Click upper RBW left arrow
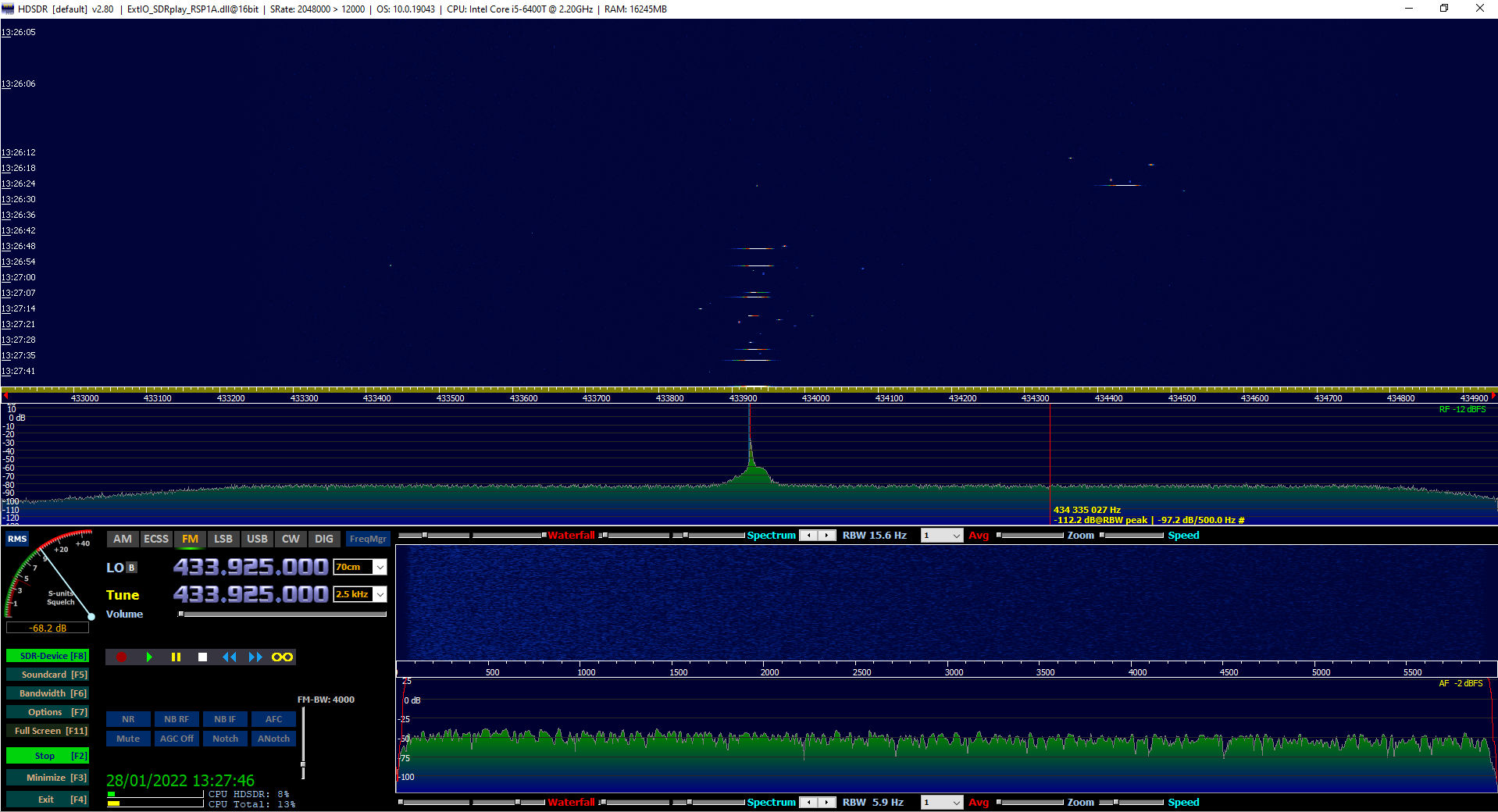1498x812 pixels. pos(809,536)
